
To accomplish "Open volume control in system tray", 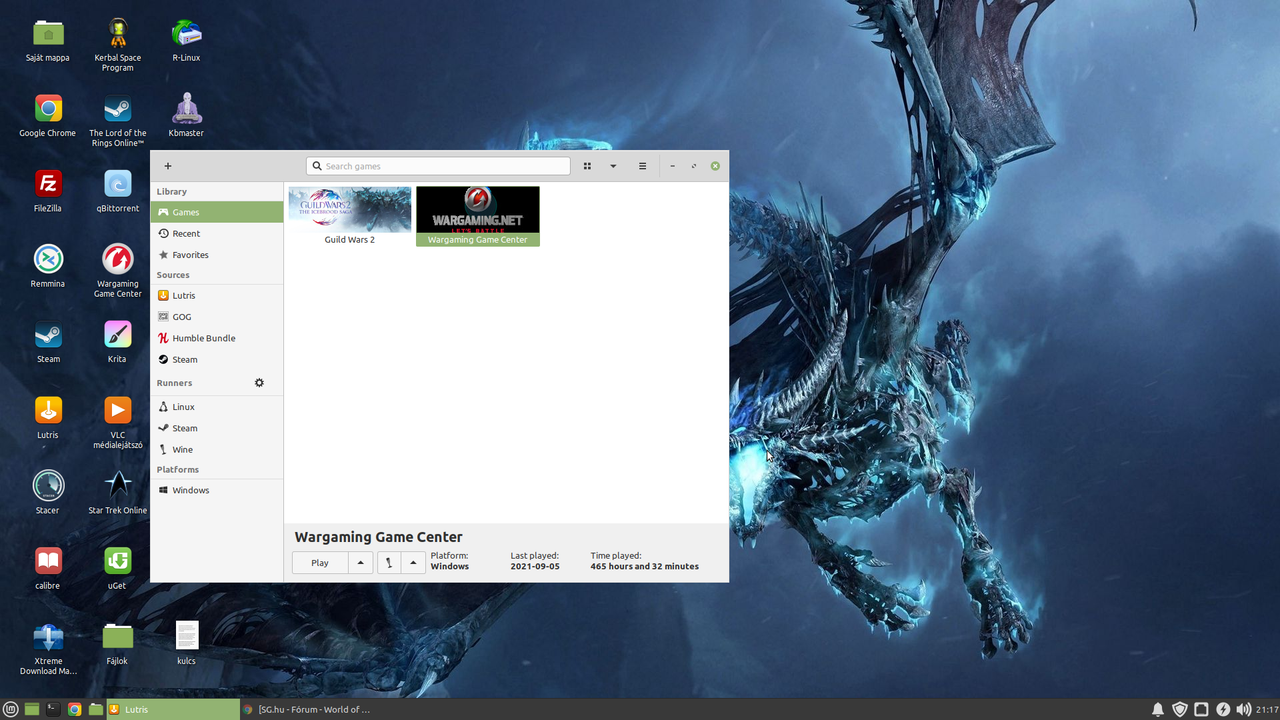I will pos(1243,709).
